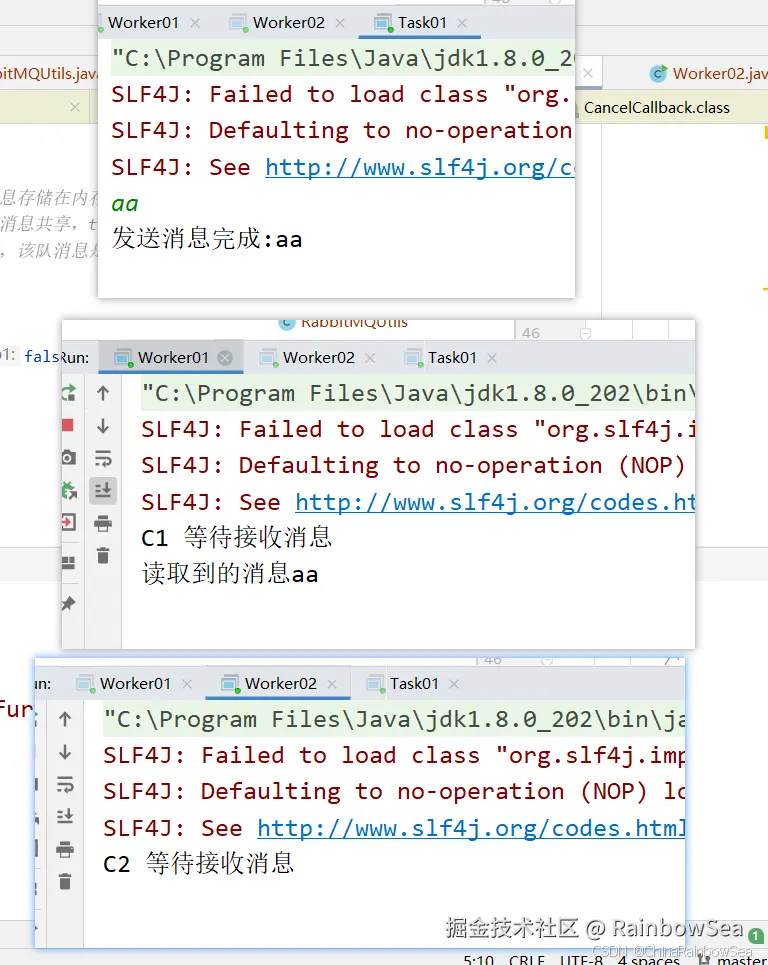This screenshot has width=768, height=965.
Task: Click the dump threads camera icon
Action: [x=69, y=457]
